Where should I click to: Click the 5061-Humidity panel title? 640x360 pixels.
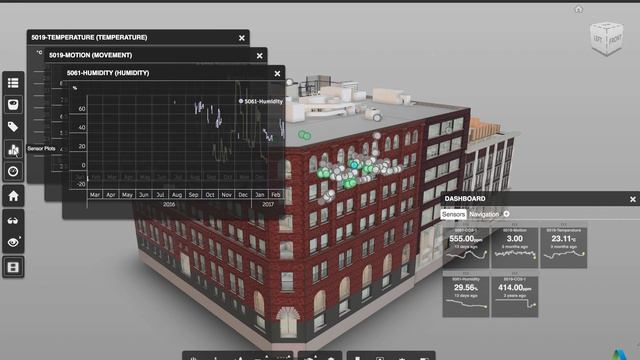[108, 73]
